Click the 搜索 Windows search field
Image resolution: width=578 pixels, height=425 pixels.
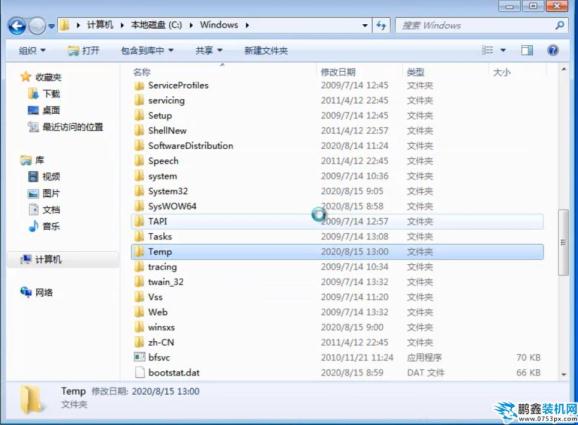click(x=476, y=25)
